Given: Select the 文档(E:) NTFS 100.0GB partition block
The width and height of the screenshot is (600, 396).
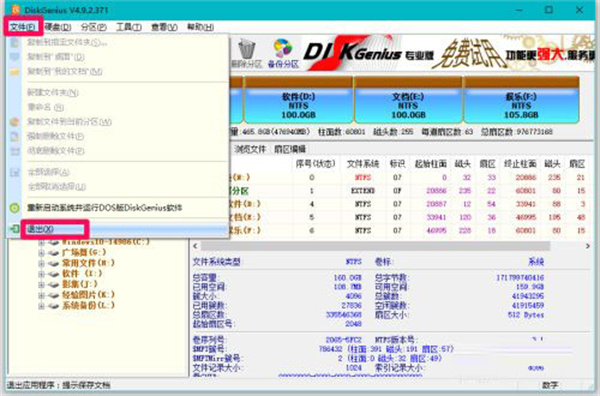Looking at the screenshot, I should tap(408, 99).
